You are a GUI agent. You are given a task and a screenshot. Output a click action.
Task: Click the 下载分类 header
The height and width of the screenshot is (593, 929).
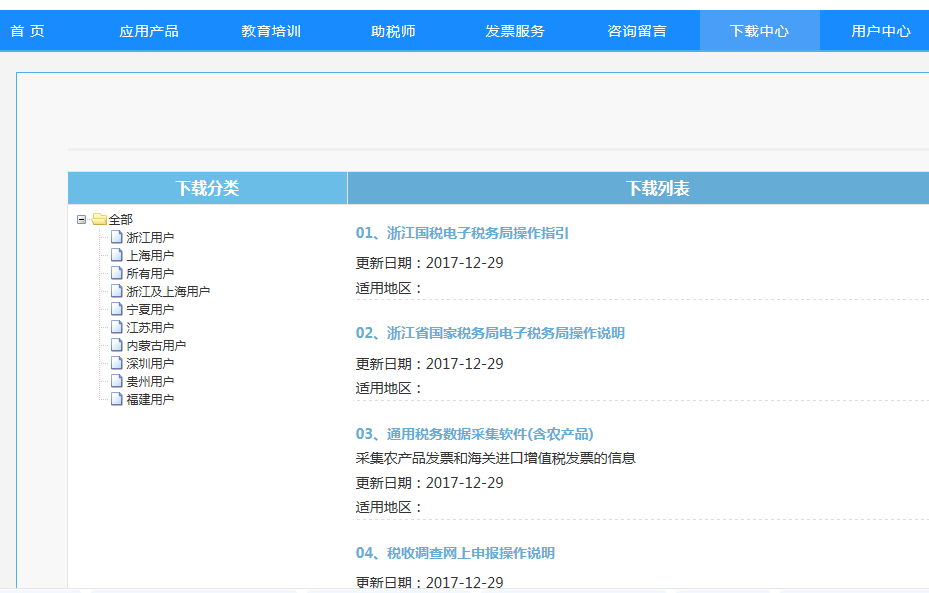click(x=207, y=188)
